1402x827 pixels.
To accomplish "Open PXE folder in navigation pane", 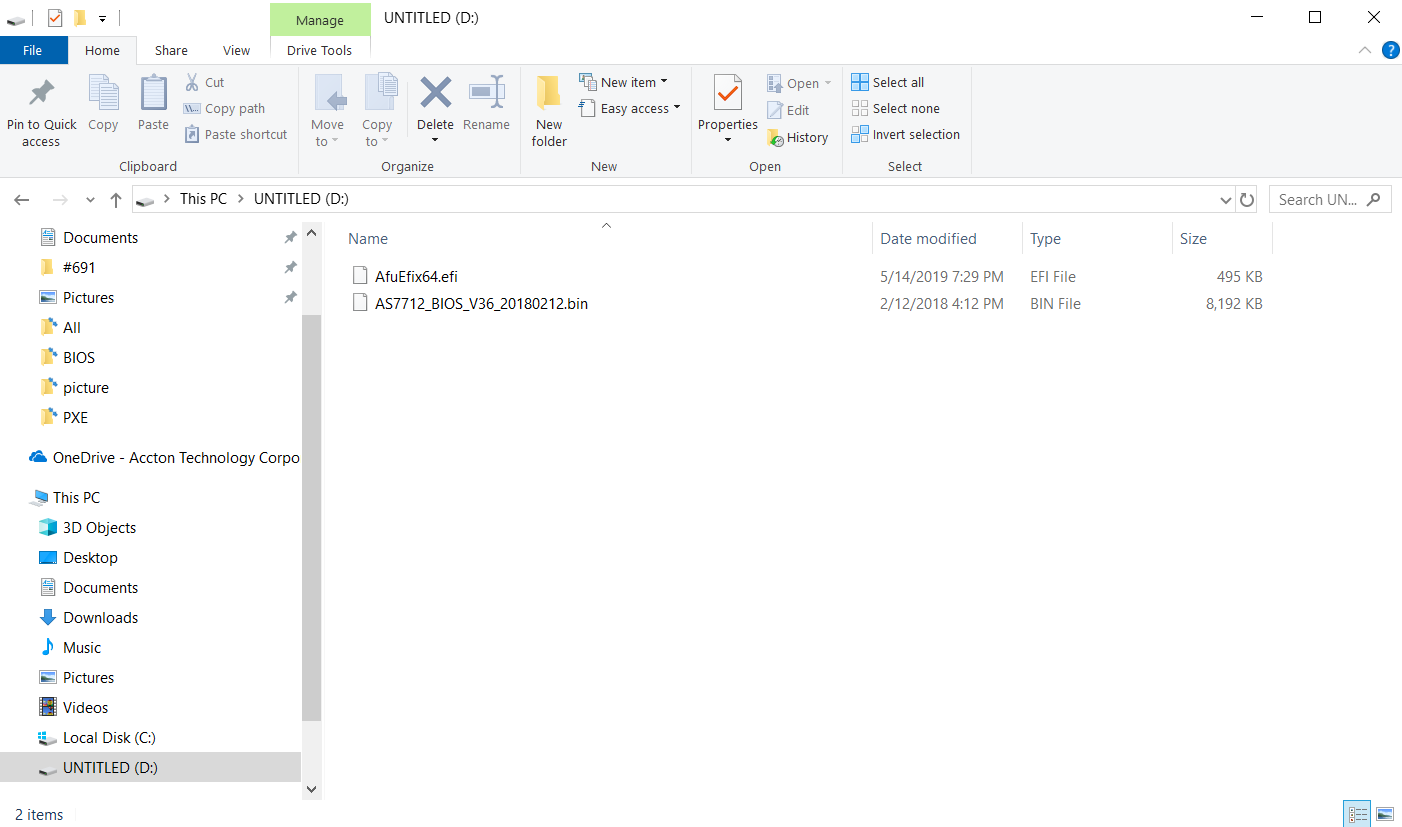I will [75, 417].
